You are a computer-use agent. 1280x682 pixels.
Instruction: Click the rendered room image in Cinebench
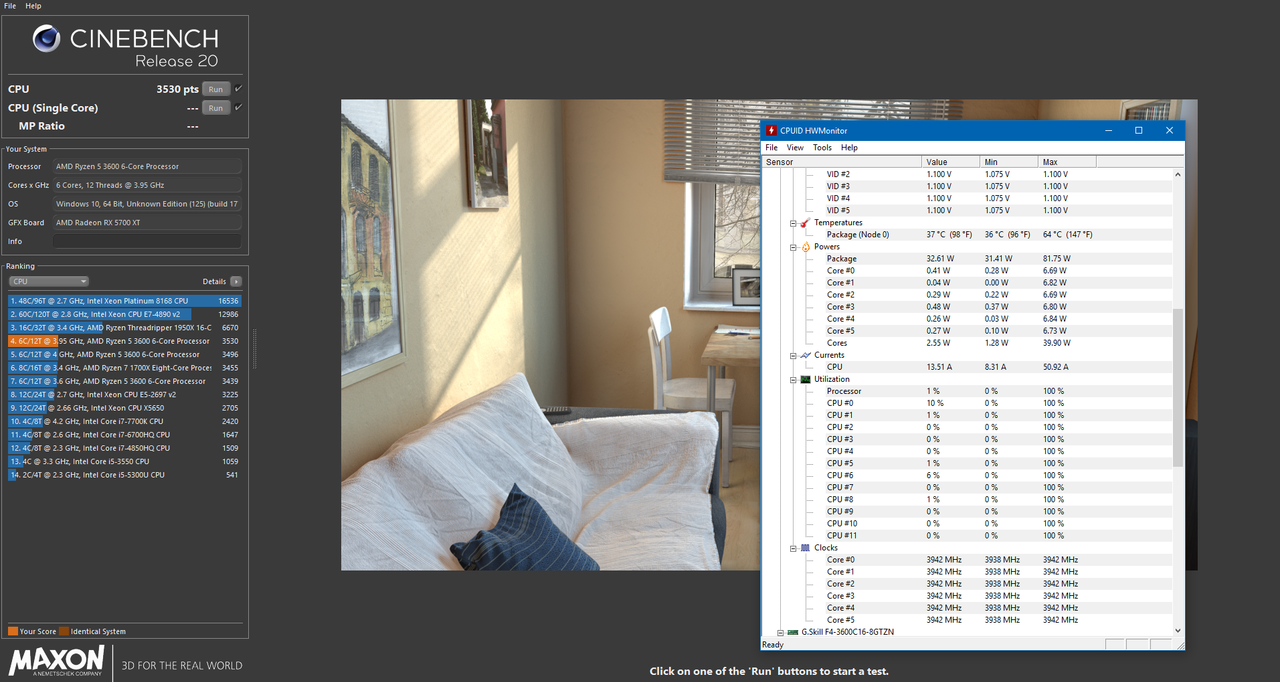click(769, 335)
